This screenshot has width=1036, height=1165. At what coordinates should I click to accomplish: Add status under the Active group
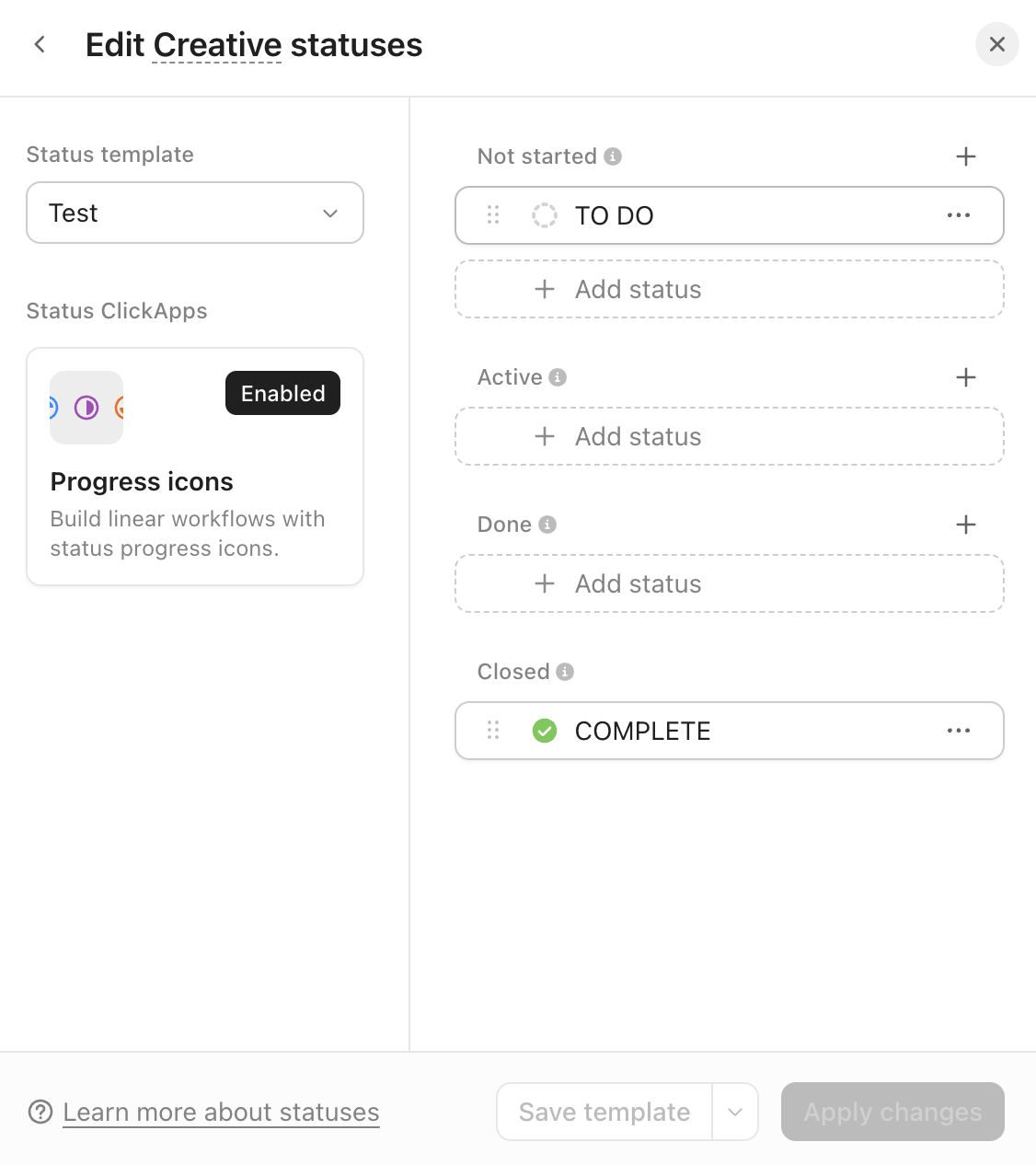point(730,436)
